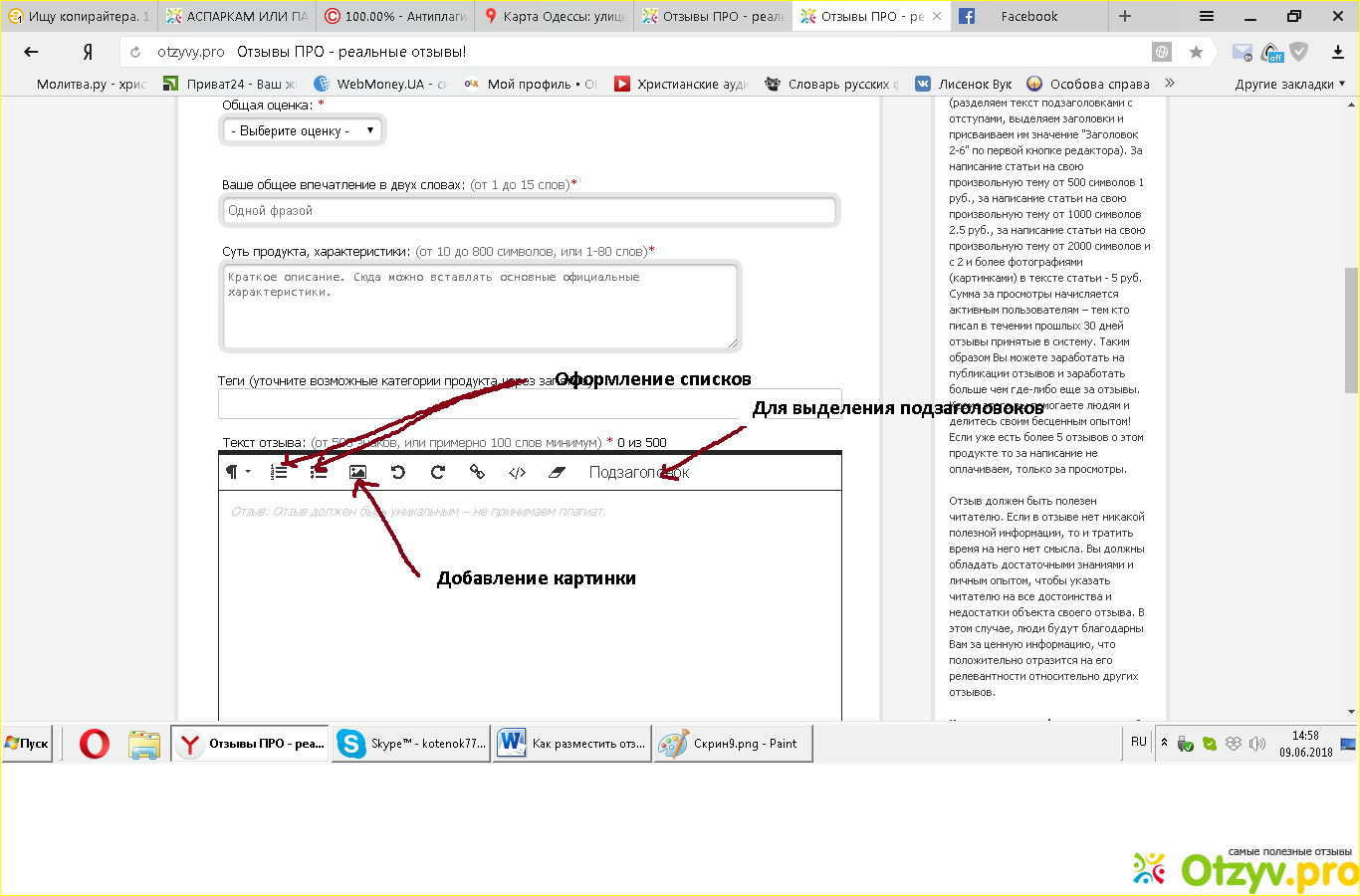1360x896 pixels.
Task: Click the bulleted list icon in editor
Action: point(319,472)
